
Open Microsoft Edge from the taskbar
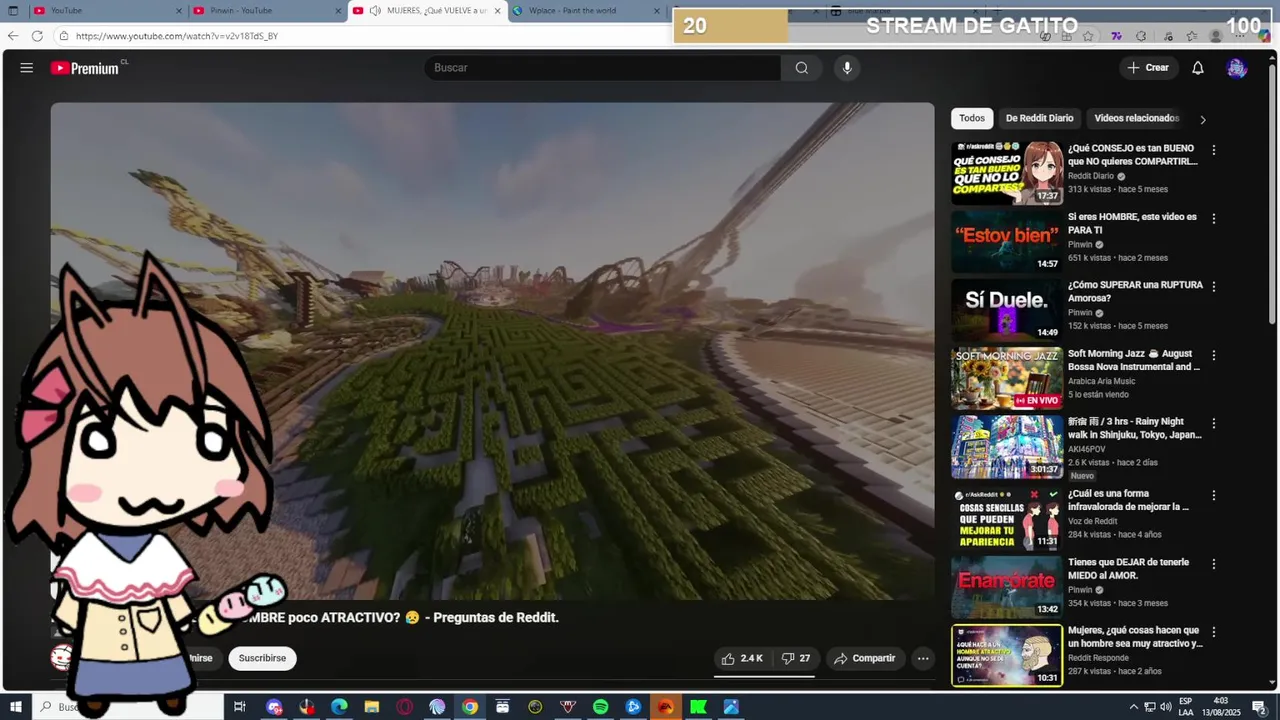[339, 707]
